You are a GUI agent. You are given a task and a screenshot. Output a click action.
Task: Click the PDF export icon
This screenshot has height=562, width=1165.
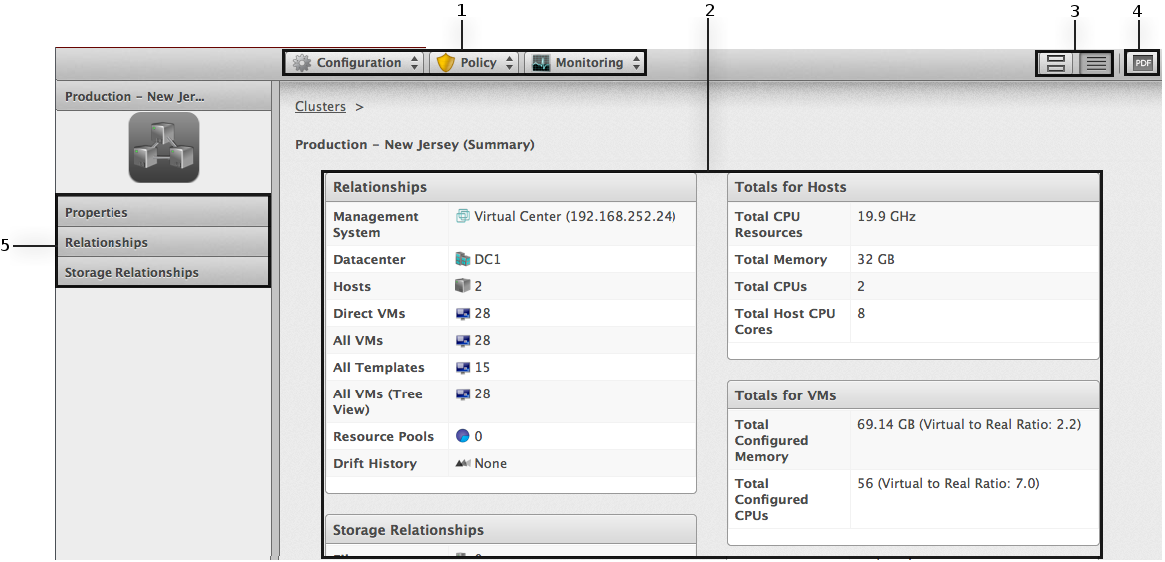(x=1142, y=63)
